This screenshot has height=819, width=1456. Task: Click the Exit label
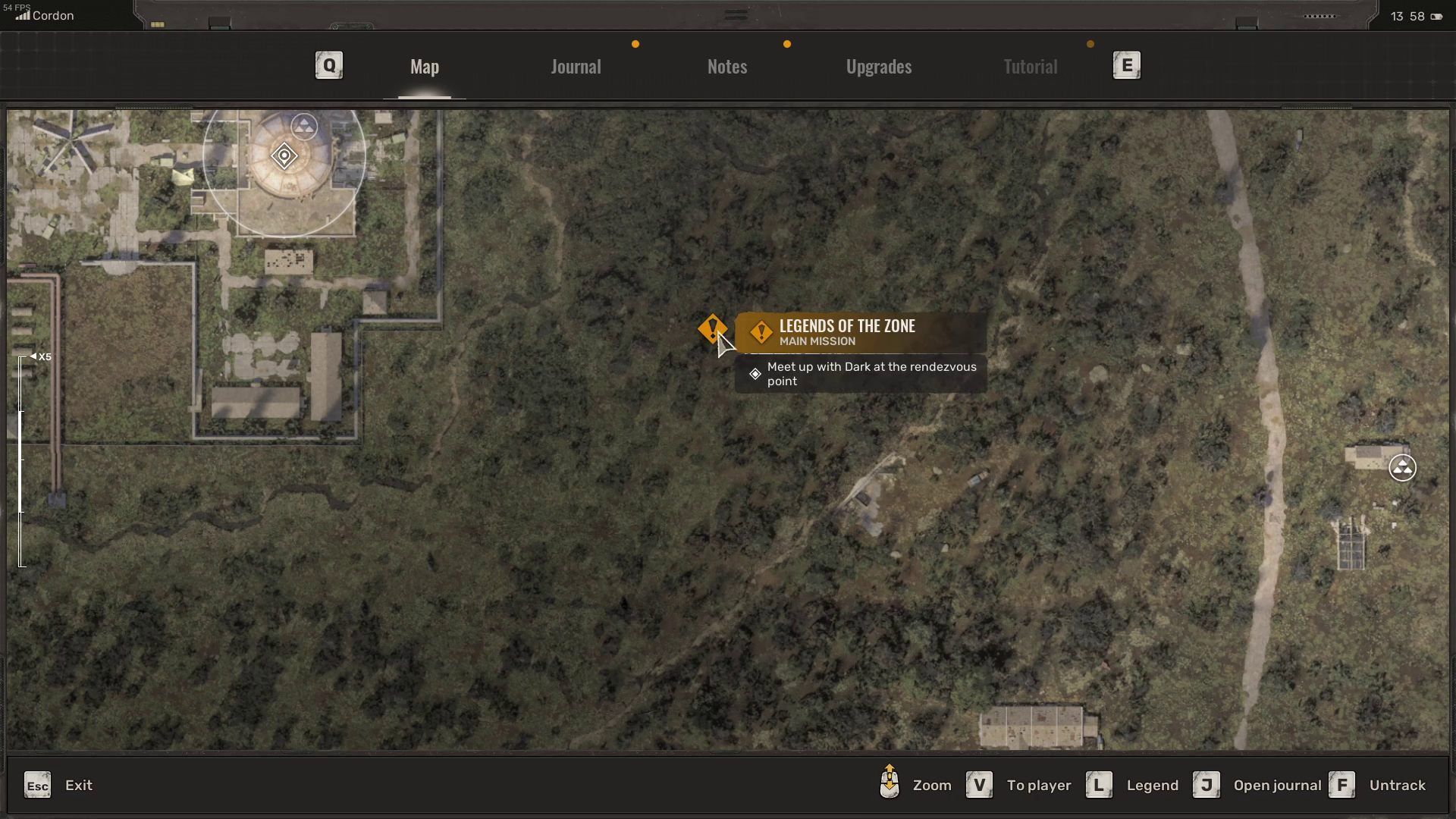pyautogui.click(x=79, y=786)
